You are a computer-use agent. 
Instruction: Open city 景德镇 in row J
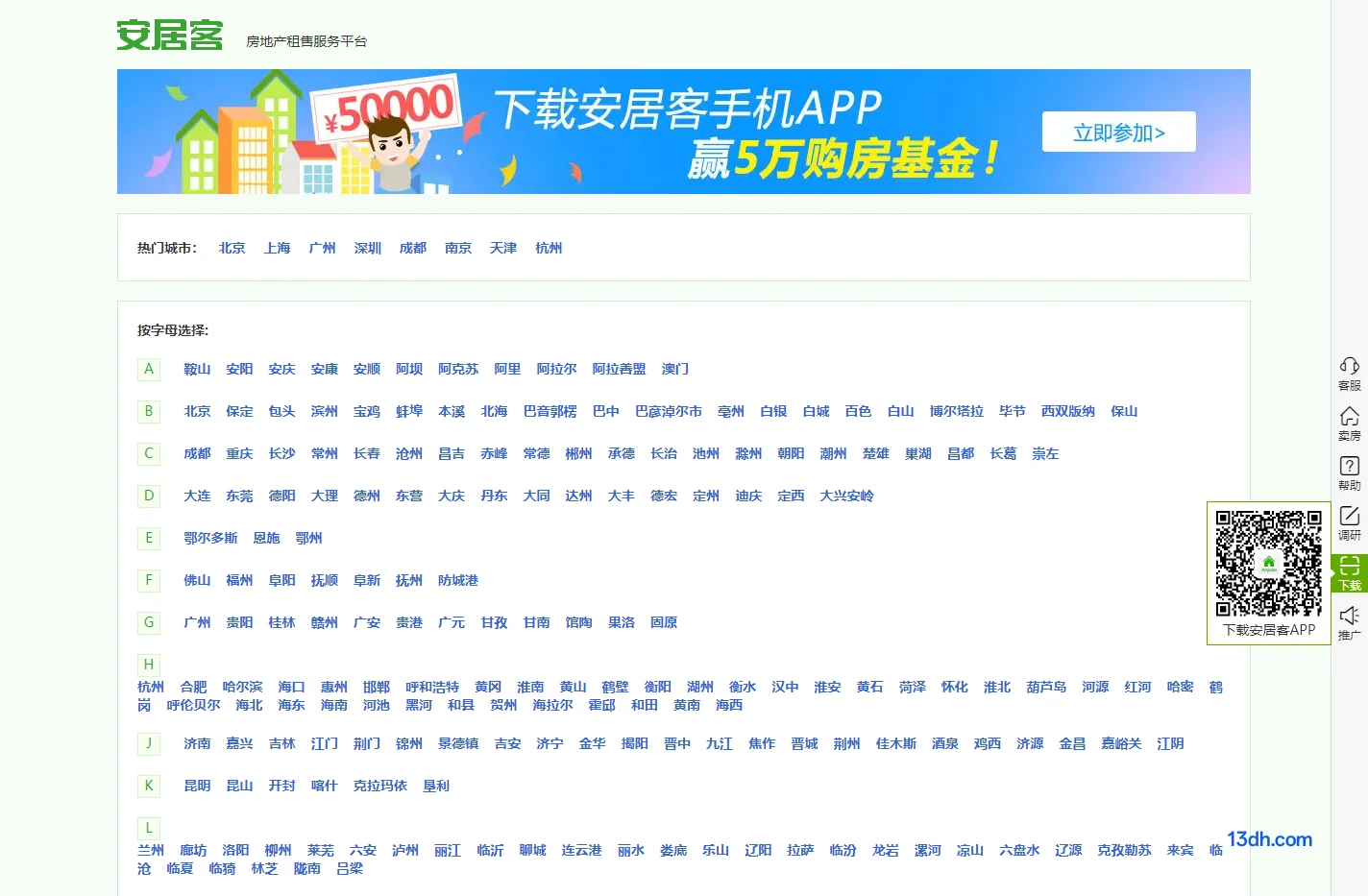coord(457,743)
